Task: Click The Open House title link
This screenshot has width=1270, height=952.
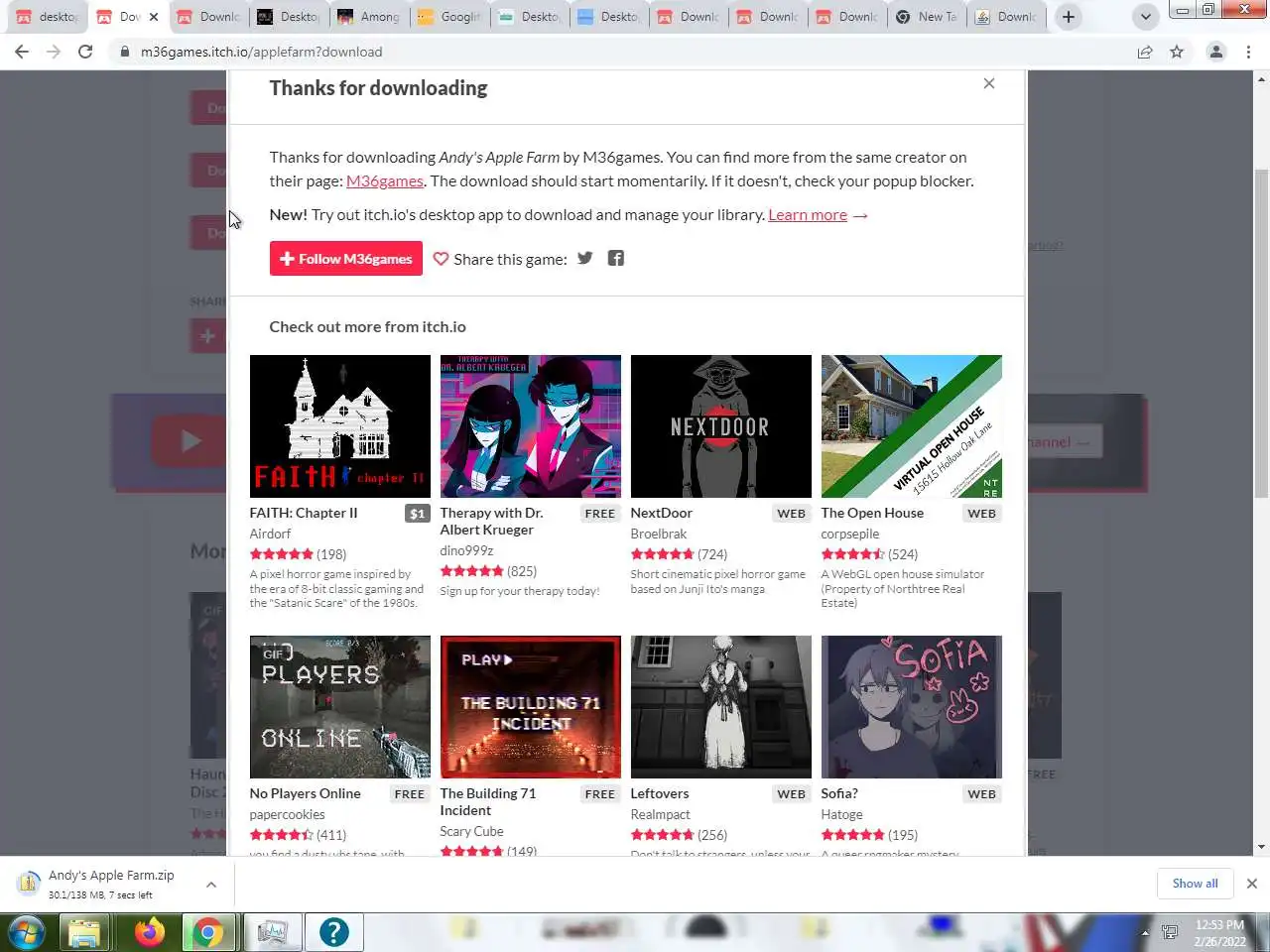Action: coord(872,513)
